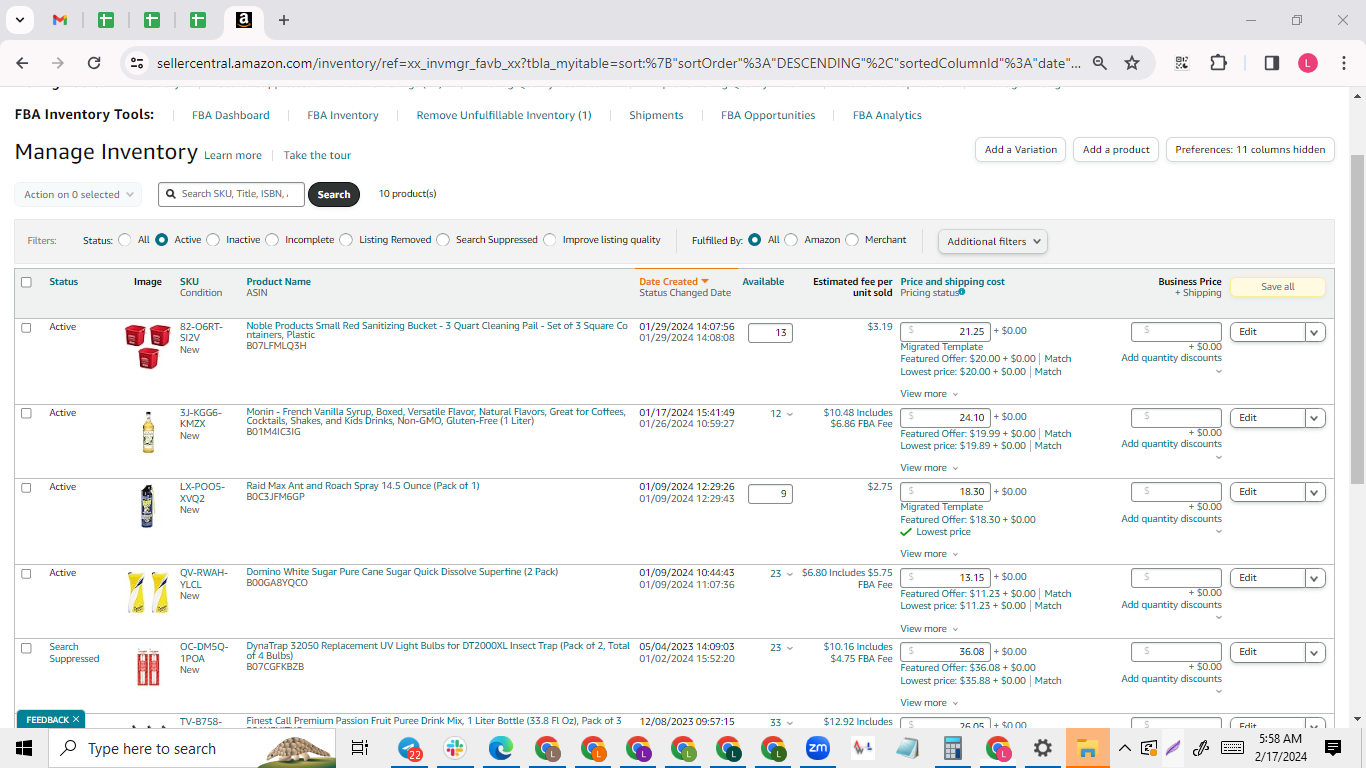Check the Raid Max spray row checkbox
Viewport: 1366px width, 768px height.
click(26, 487)
